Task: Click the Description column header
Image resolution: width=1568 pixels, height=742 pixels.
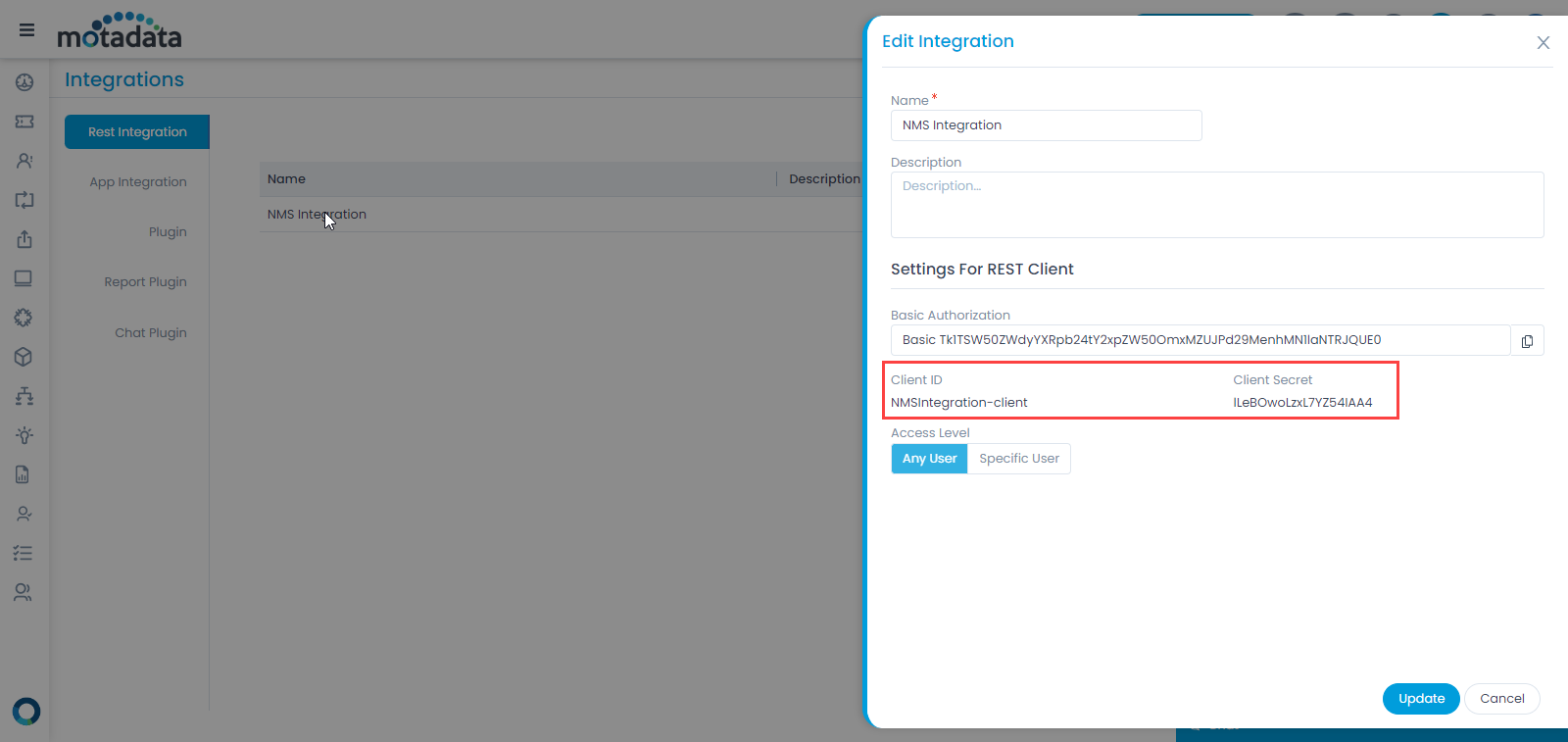Action: pyautogui.click(x=824, y=179)
